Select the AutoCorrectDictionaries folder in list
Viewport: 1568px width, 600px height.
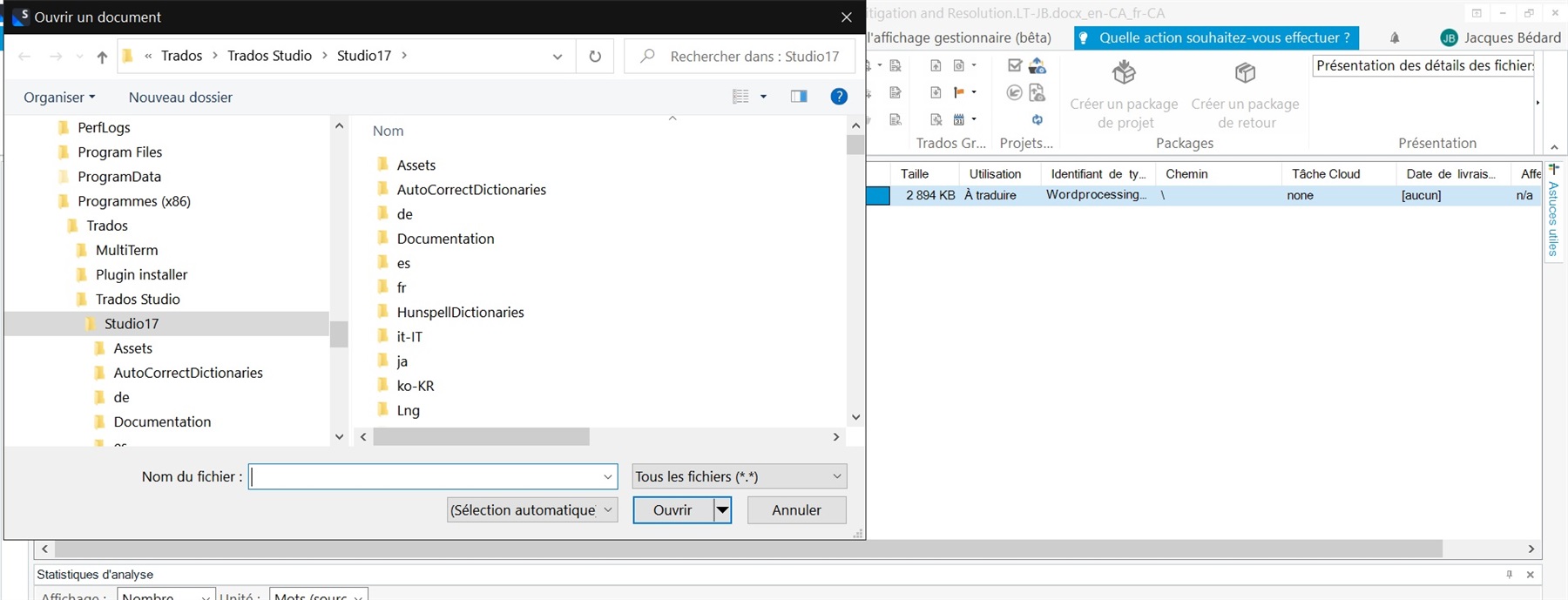pos(471,190)
